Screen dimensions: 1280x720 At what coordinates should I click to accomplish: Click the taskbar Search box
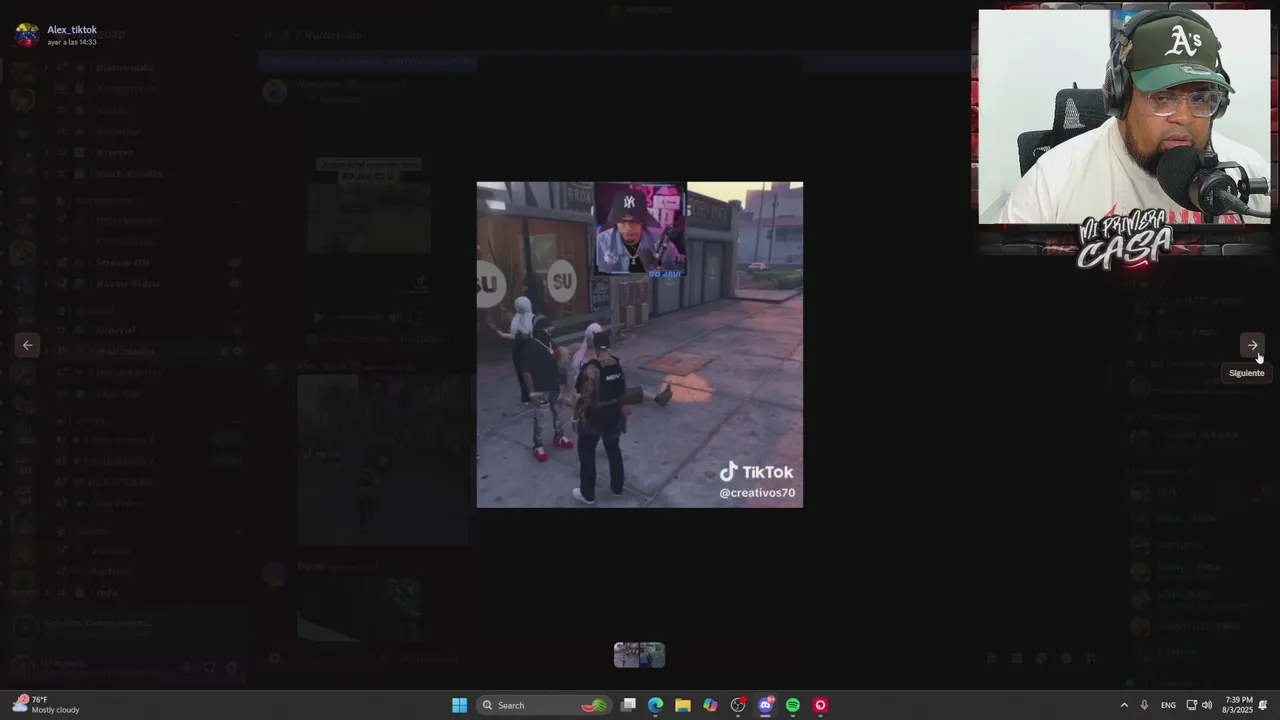[543, 705]
